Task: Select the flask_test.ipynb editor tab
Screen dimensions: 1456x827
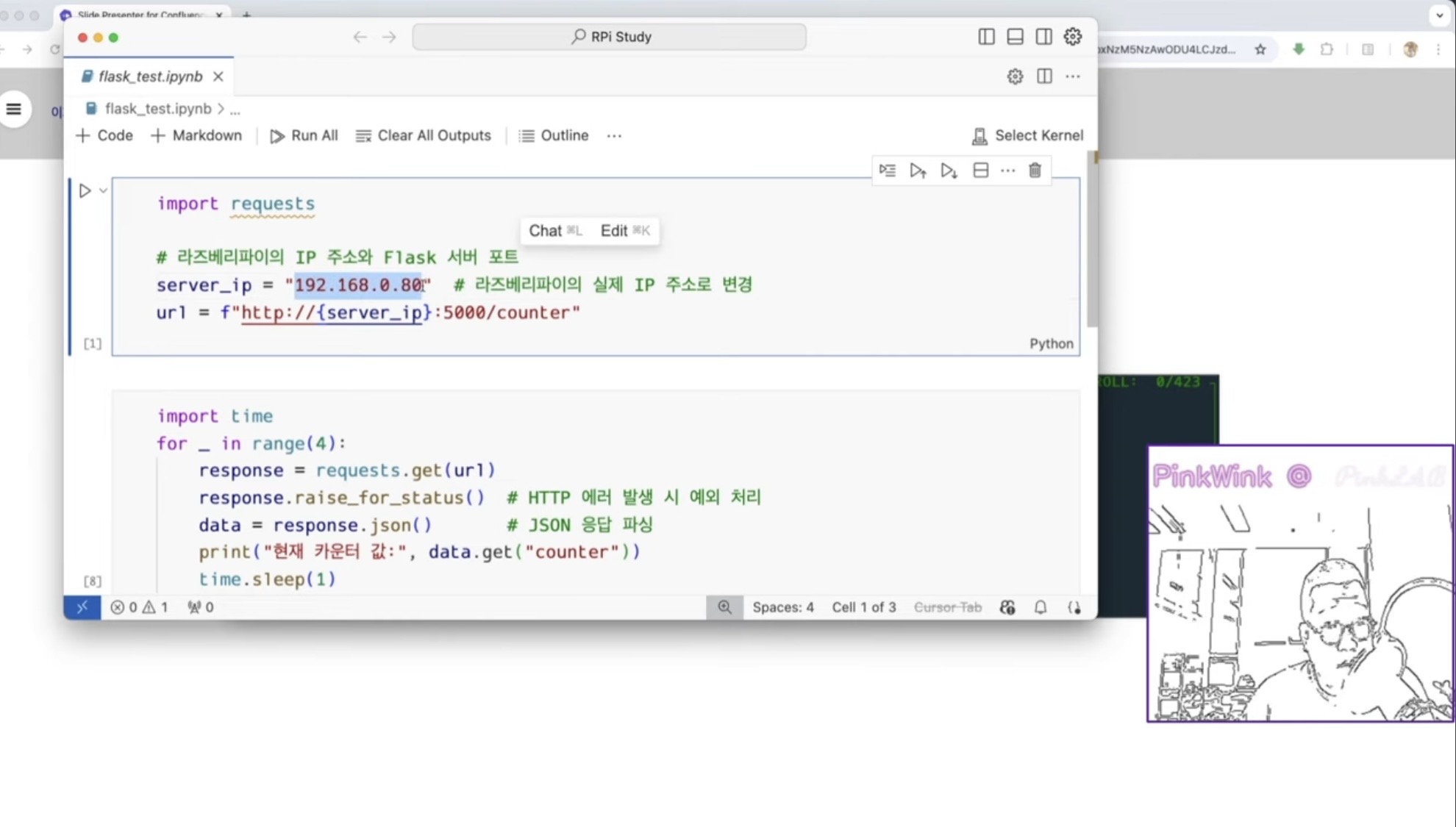Action: point(150,76)
